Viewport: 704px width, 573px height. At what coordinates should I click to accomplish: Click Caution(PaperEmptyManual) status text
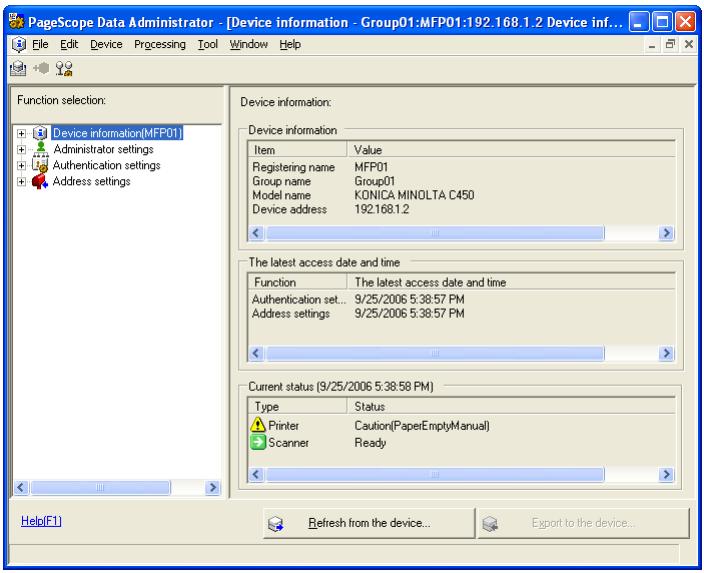pos(422,425)
